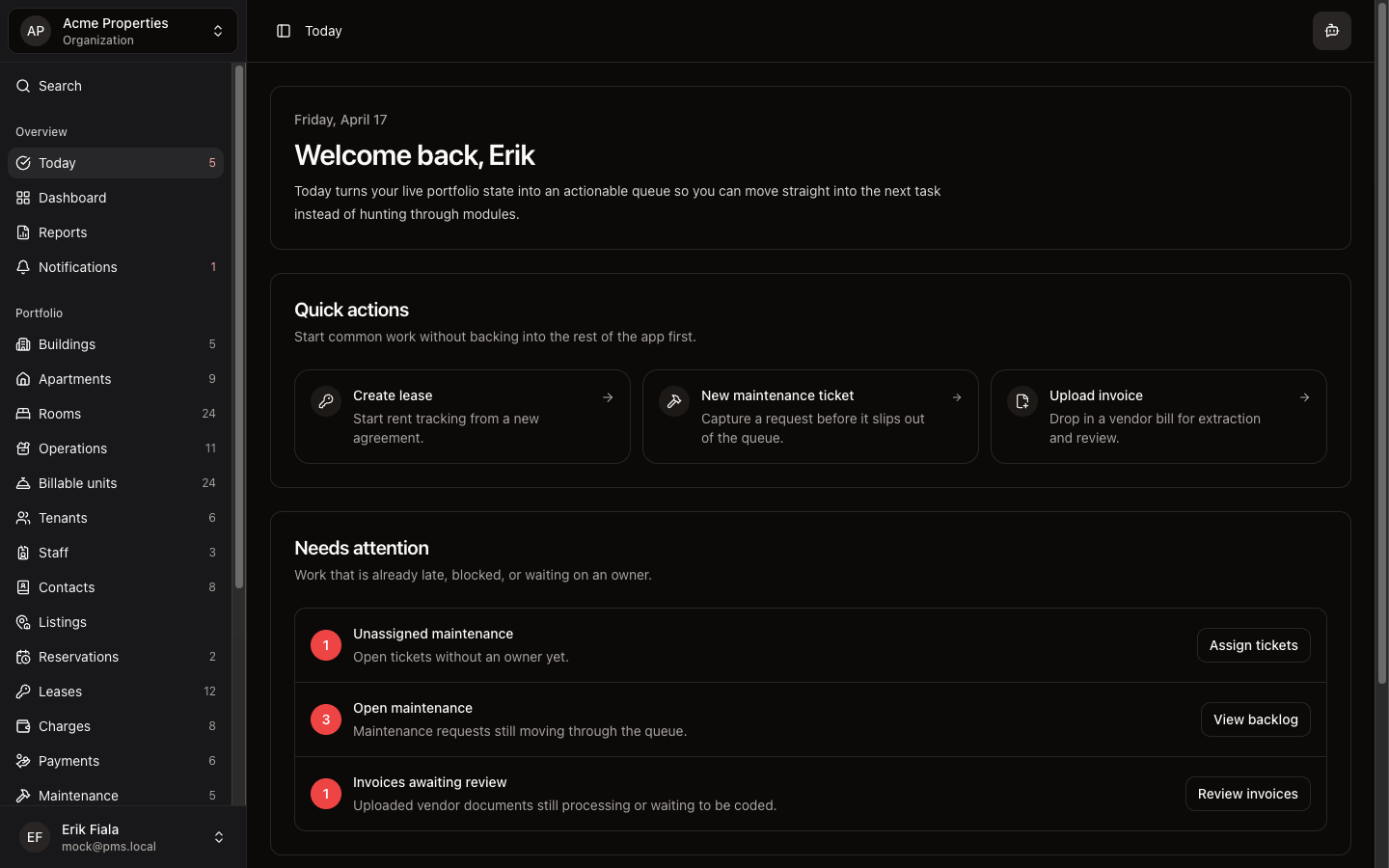Open the assistant bot icon button
1389x868 pixels.
1331,31
